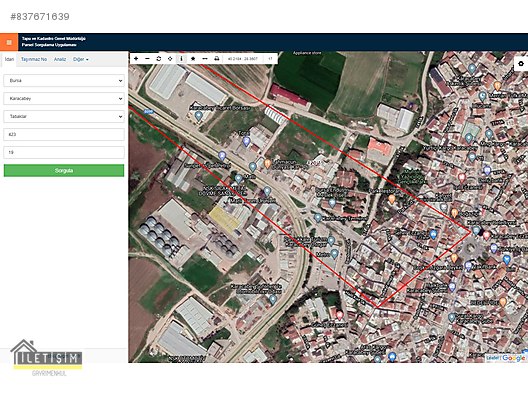Click the refresh map icon
The image size is (528, 396).
pyautogui.click(x=159, y=59)
